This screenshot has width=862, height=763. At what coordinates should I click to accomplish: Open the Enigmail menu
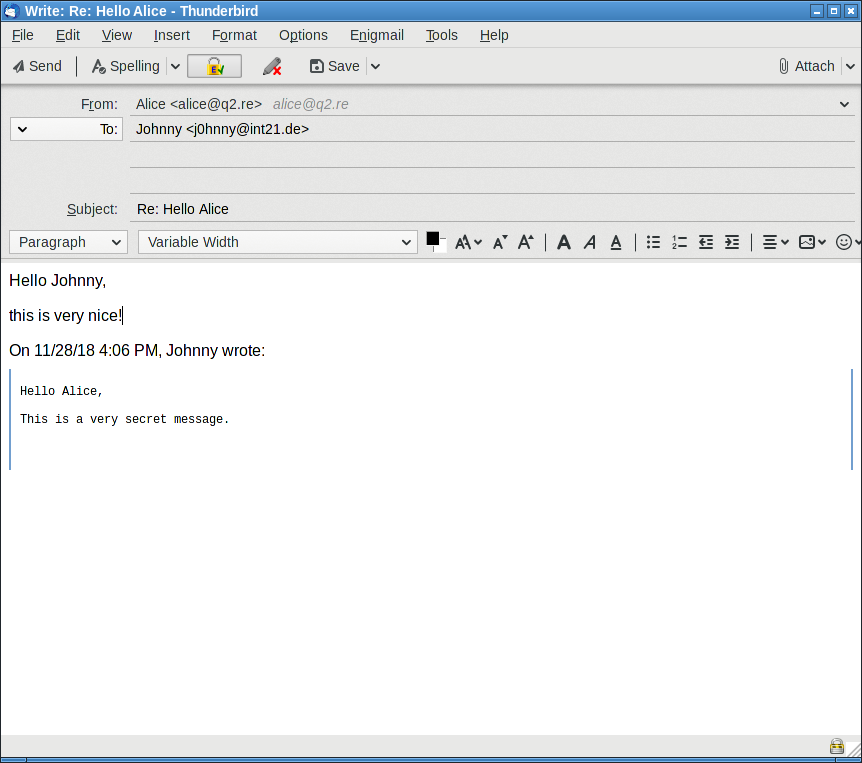click(x=377, y=35)
